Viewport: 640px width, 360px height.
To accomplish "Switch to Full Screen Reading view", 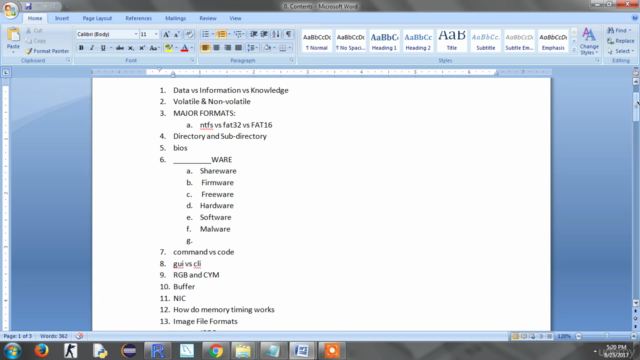I will (524, 336).
